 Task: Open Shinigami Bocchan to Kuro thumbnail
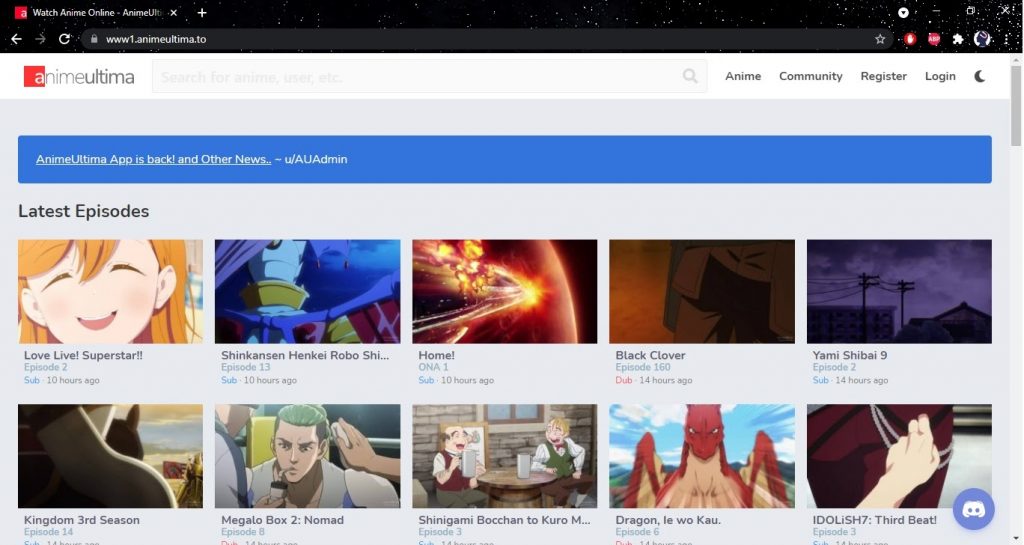tap(505, 456)
